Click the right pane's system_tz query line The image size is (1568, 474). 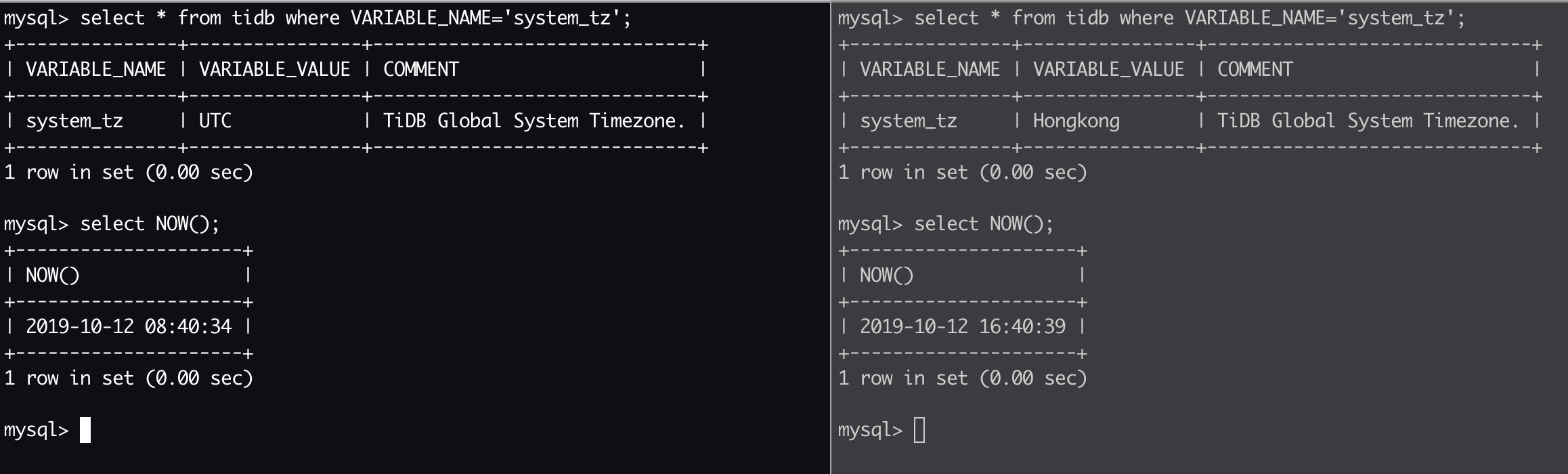click(1152, 18)
